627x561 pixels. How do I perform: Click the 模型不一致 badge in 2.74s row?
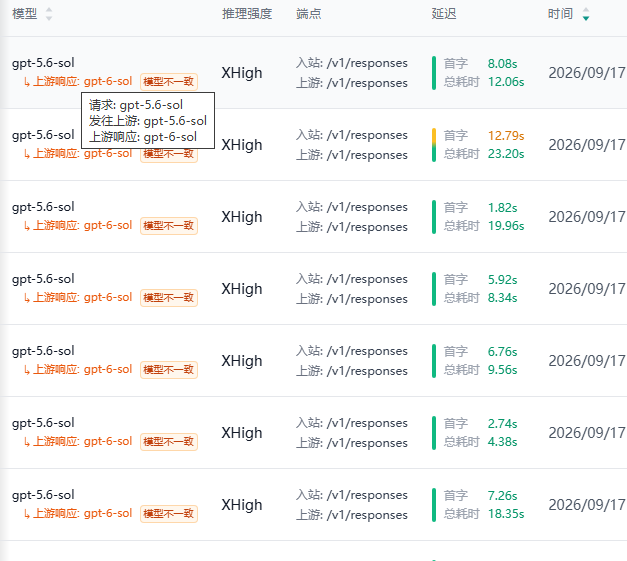[169, 441]
